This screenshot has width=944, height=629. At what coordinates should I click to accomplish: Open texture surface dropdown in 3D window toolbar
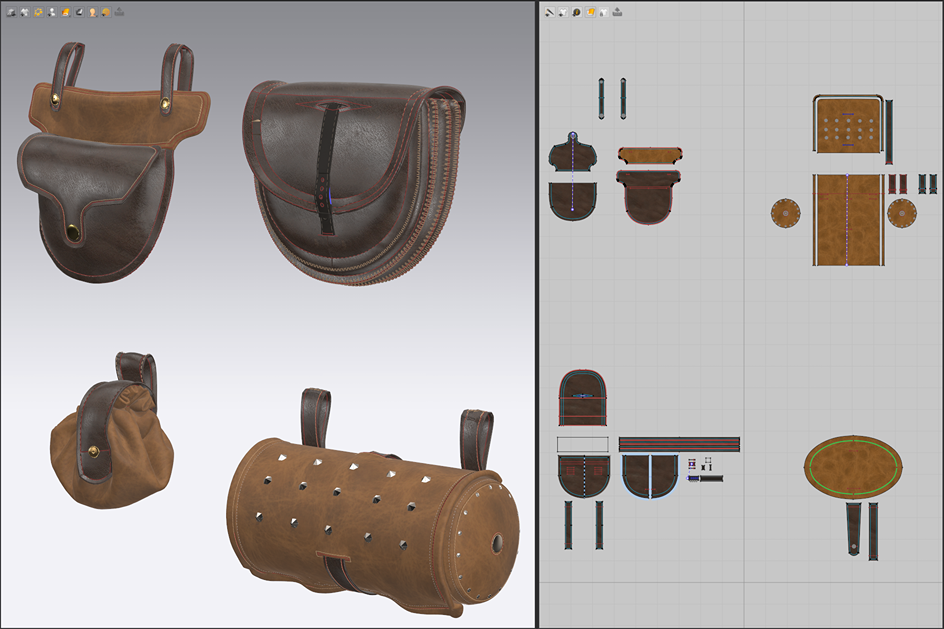point(65,12)
